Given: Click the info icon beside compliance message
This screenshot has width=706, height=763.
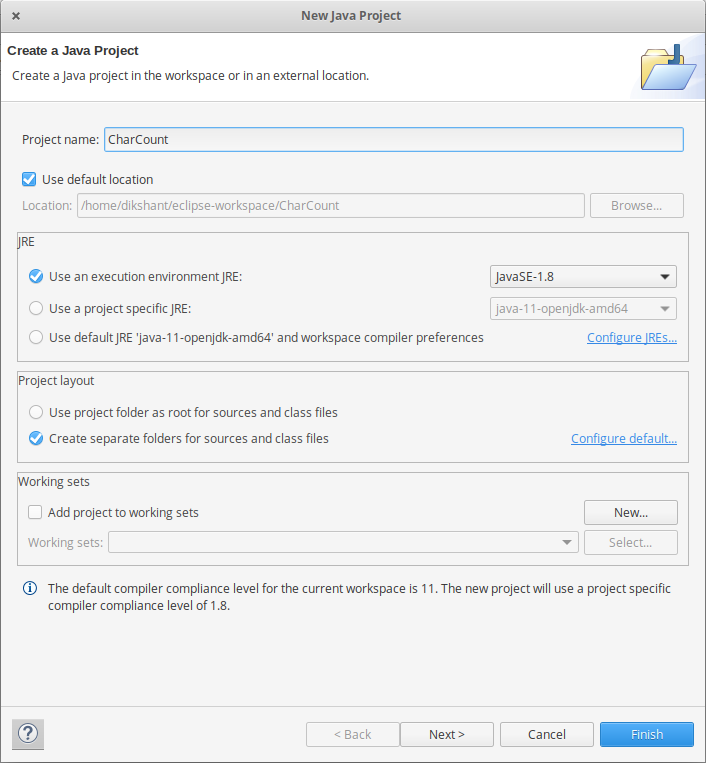Looking at the screenshot, I should tap(30, 588).
